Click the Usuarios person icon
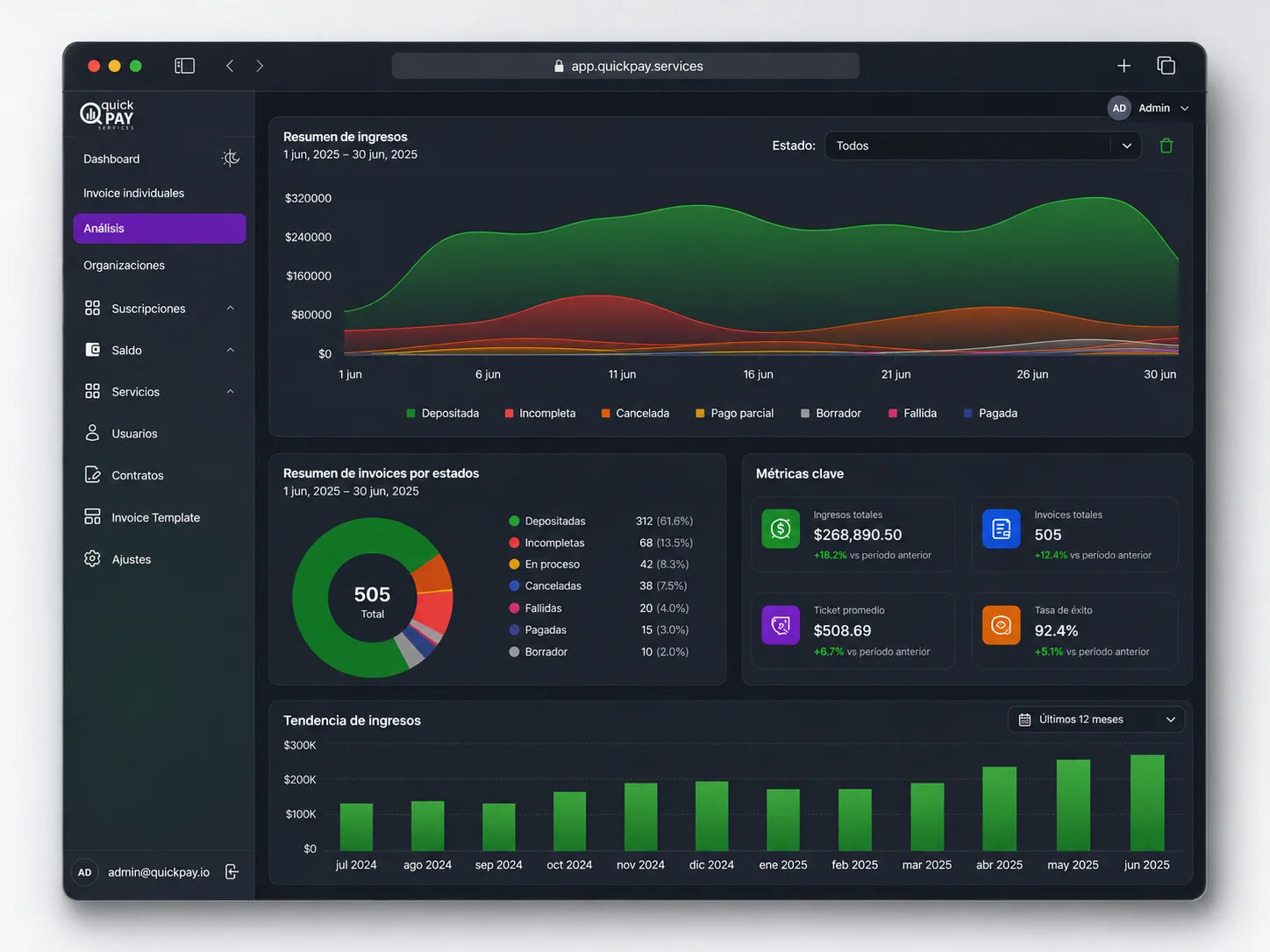Image resolution: width=1270 pixels, height=952 pixels. pyautogui.click(x=92, y=433)
